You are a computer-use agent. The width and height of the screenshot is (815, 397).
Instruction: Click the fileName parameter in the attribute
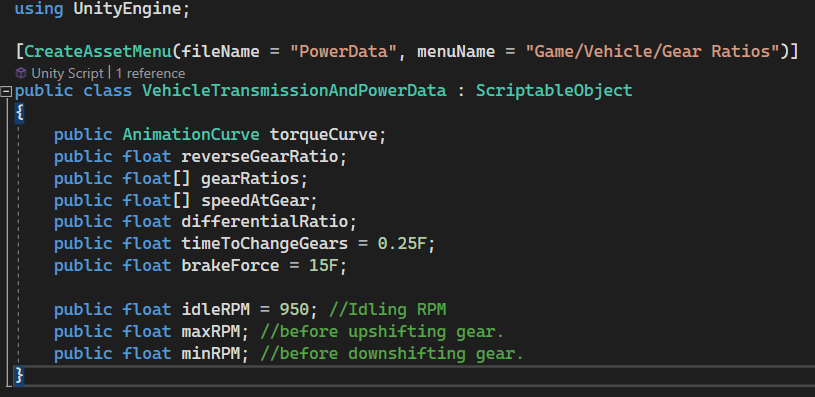point(220,52)
